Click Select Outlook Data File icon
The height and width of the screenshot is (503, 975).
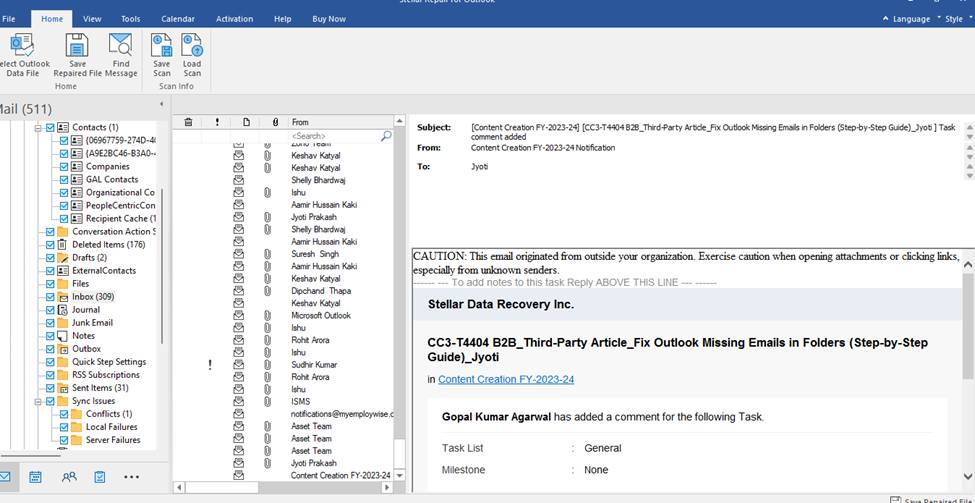click(x=22, y=45)
